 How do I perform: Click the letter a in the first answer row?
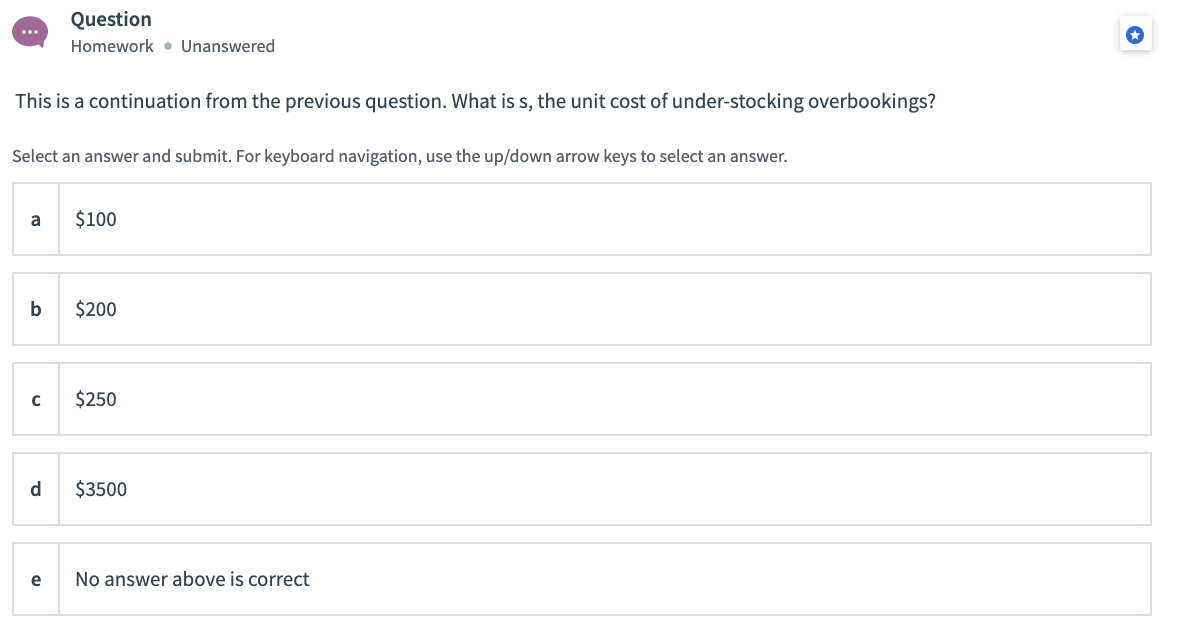(35, 219)
